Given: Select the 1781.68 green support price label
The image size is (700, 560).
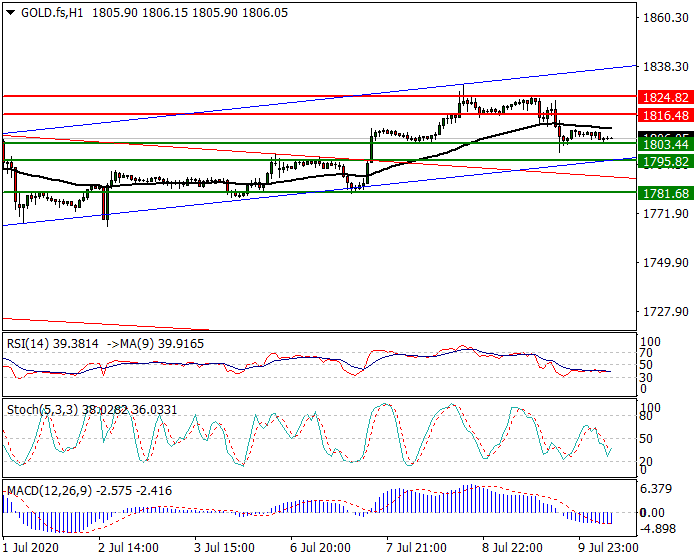Looking at the screenshot, I should click(666, 193).
